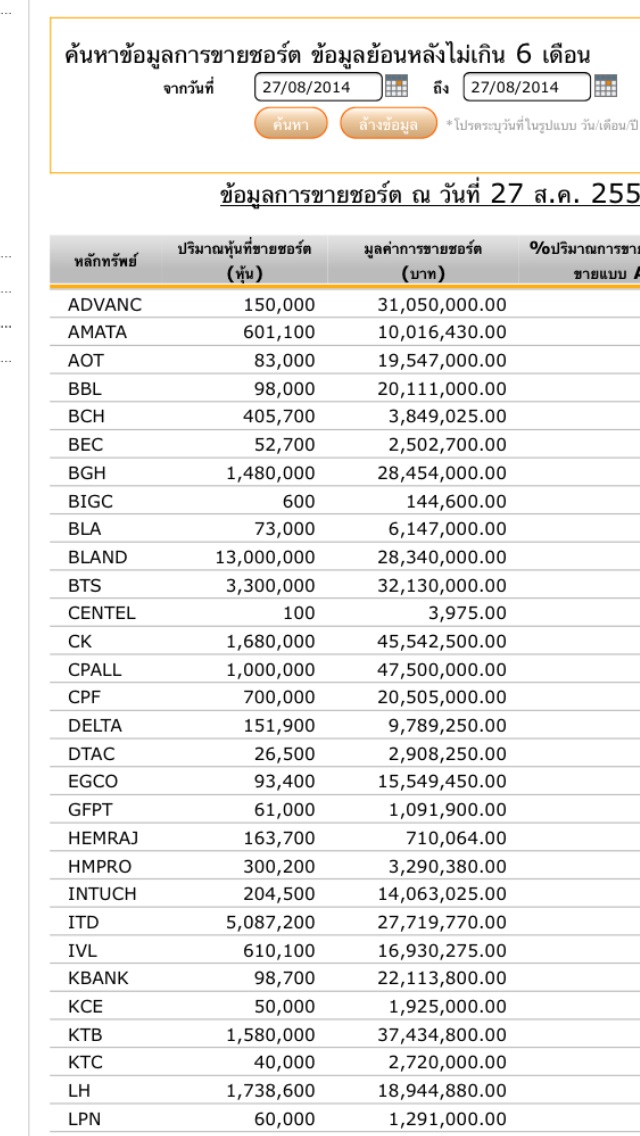Focus the ถึง end date field
Viewport: 640px width, 1136px height.
(x=526, y=87)
